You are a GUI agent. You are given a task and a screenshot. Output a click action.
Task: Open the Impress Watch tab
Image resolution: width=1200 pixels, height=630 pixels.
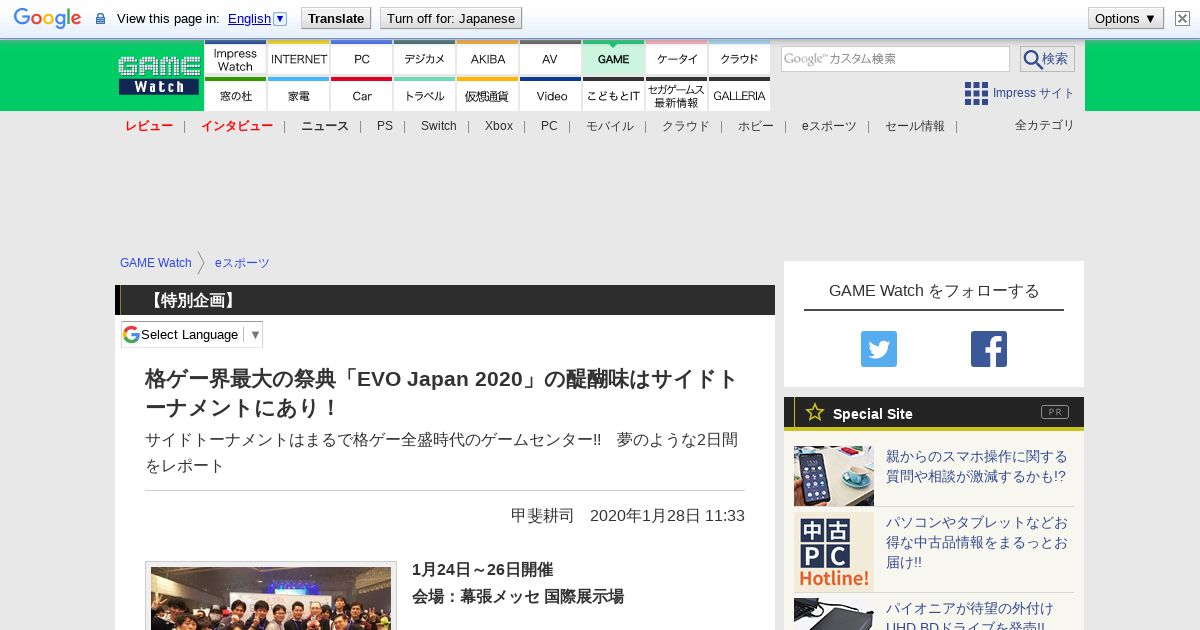click(x=235, y=58)
